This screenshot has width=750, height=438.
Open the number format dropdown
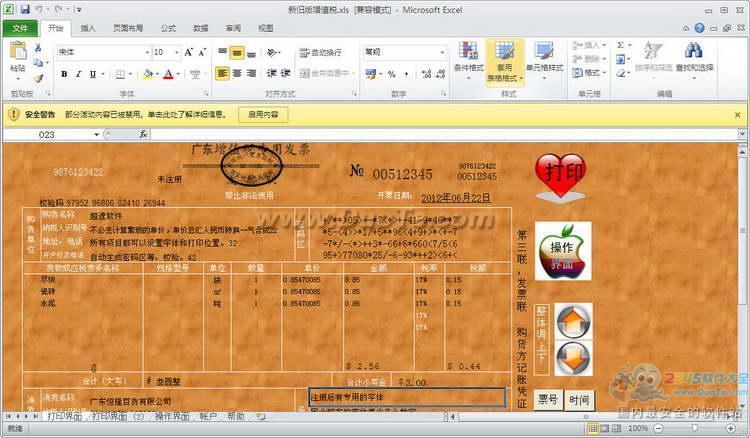click(442, 52)
